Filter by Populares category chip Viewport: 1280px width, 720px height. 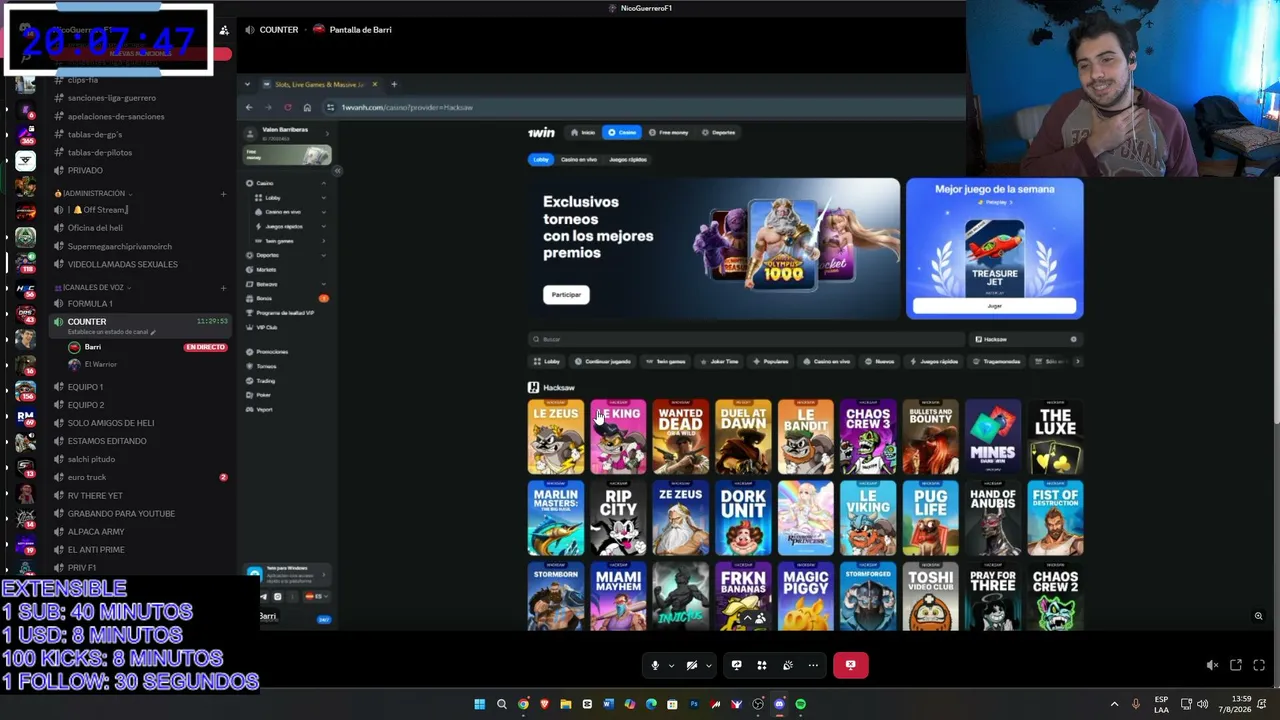pyautogui.click(x=770, y=362)
